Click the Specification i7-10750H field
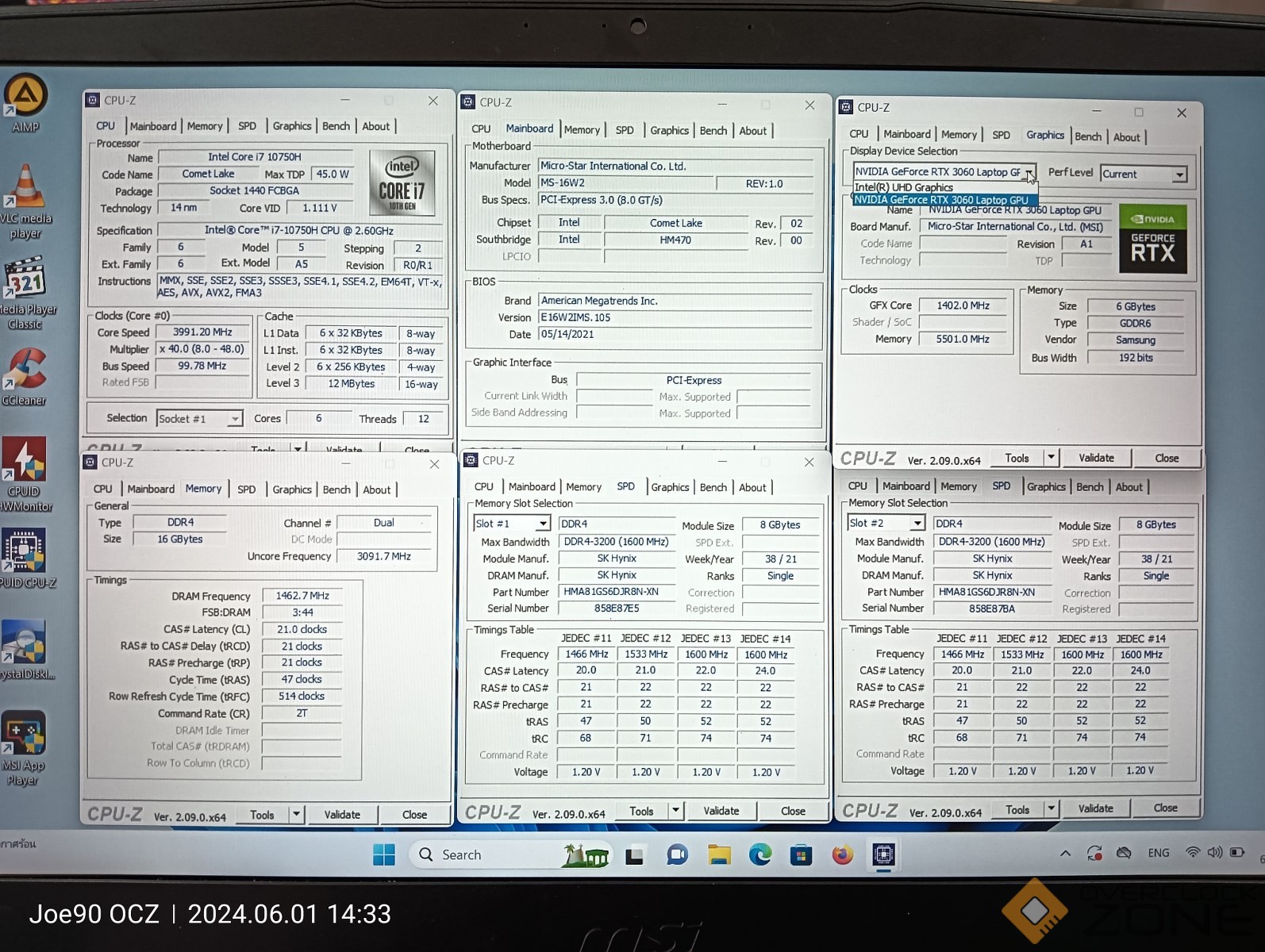This screenshot has width=1265, height=952. [298, 231]
